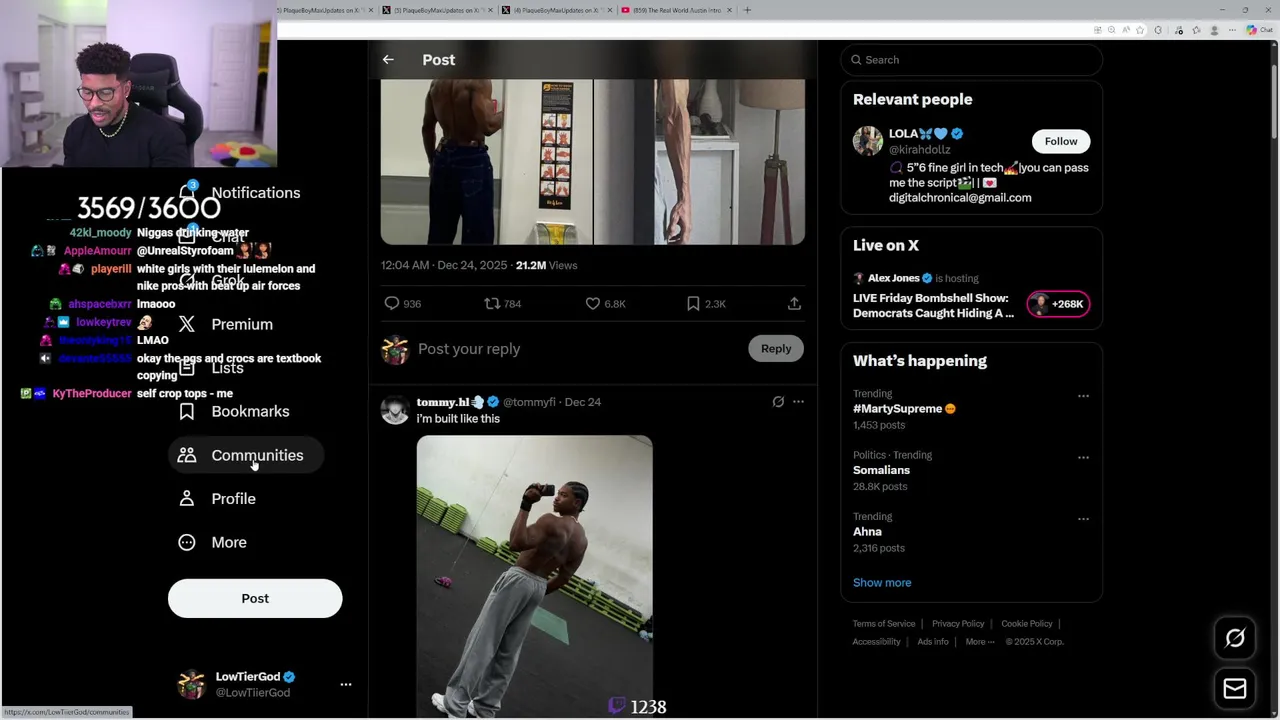The height and width of the screenshot is (720, 1280).
Task: Open the replies comment icon with 936
Action: [x=403, y=304]
